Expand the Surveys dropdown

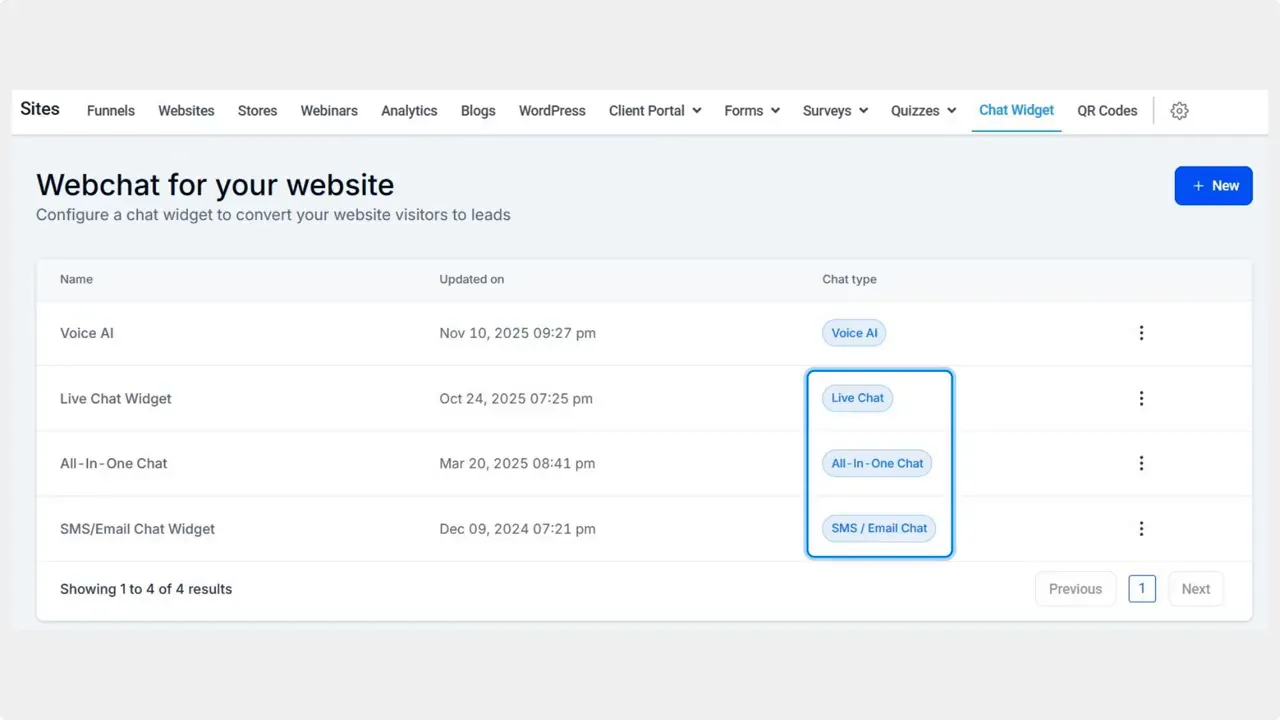(x=834, y=111)
